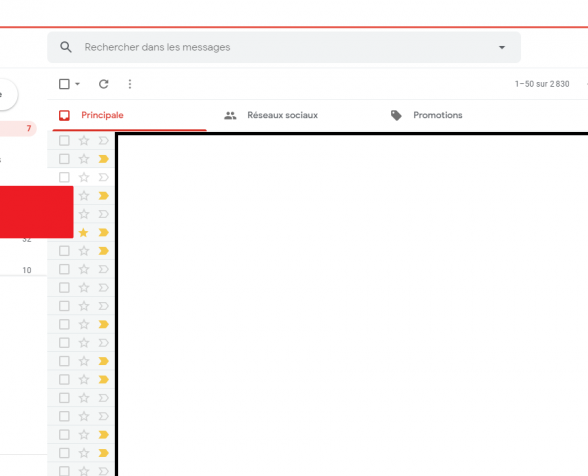This screenshot has width=588, height=476.
Task: Switch to the Réseaux sociaux tab
Action: 282,115
